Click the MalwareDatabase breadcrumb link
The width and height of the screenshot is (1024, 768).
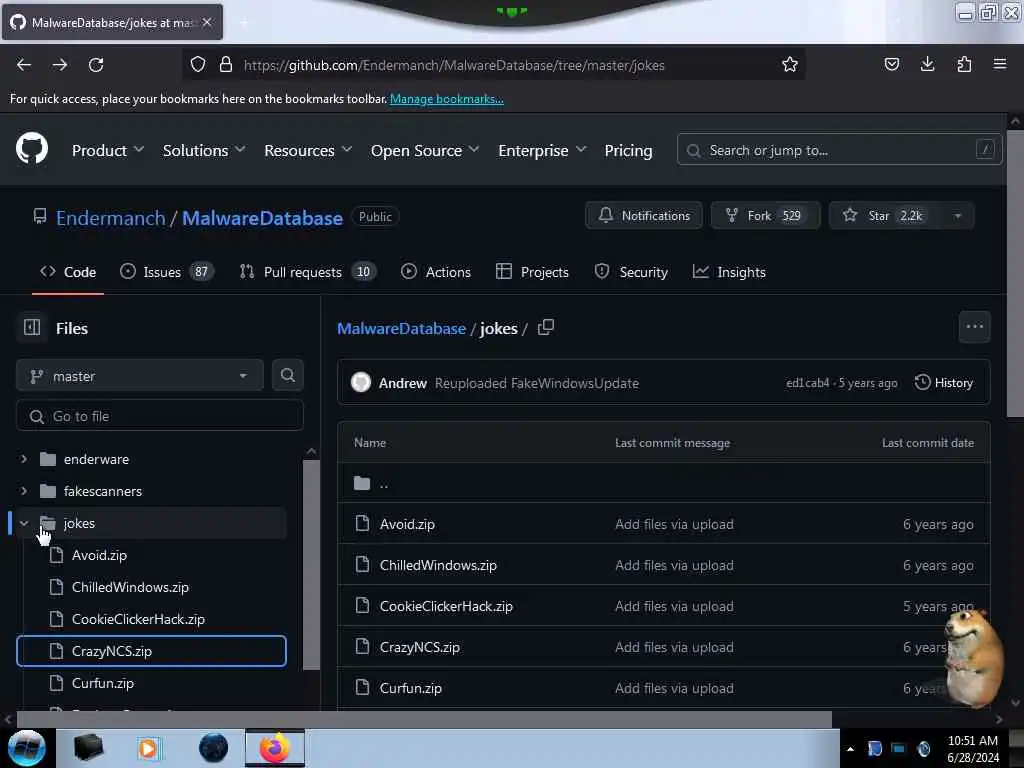coord(401,328)
